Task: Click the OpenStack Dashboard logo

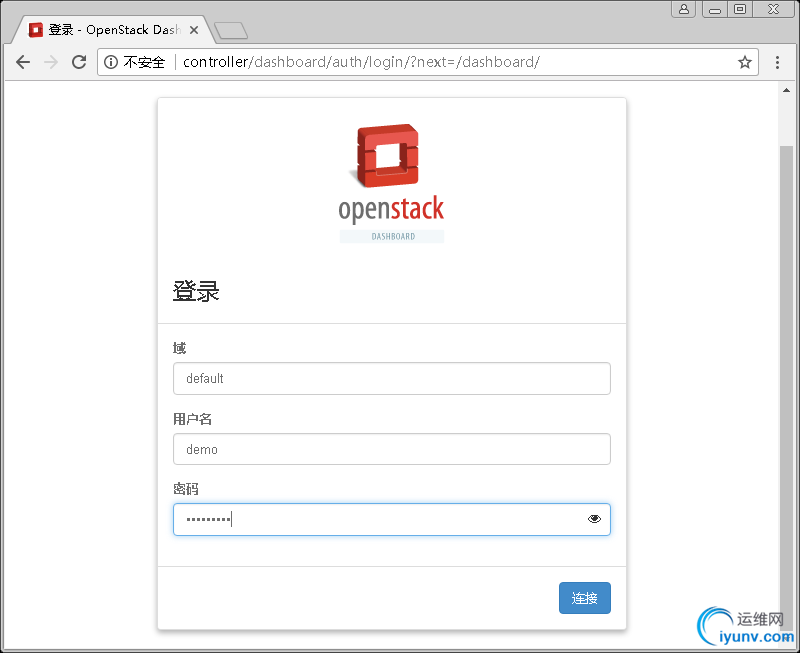Action: point(391,183)
